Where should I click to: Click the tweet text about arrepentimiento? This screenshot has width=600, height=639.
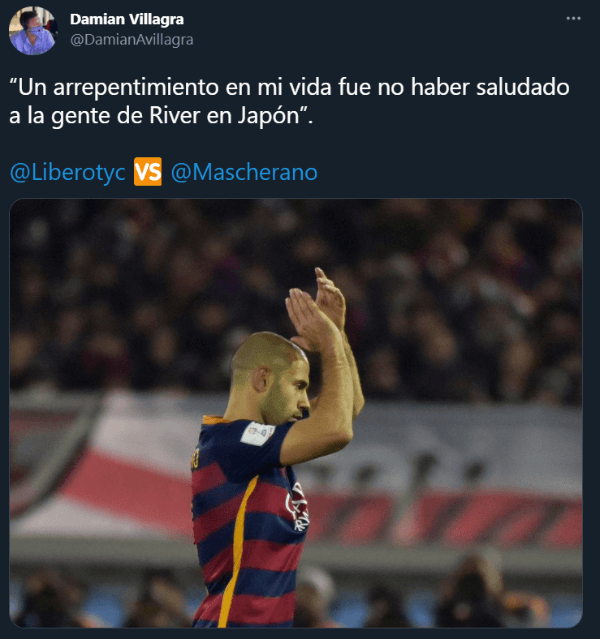[x=289, y=101]
